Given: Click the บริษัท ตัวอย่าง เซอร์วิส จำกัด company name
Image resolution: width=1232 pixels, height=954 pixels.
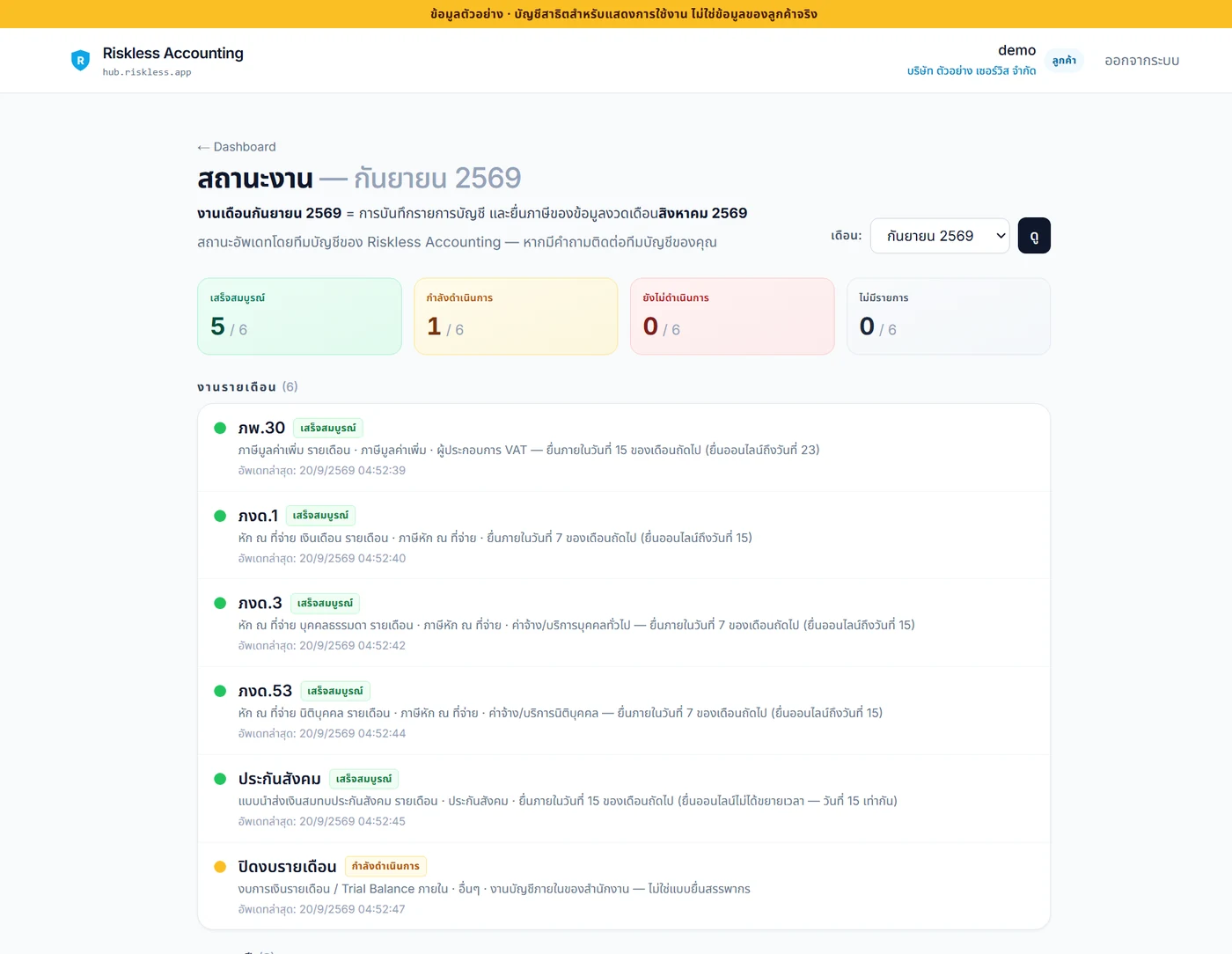Looking at the screenshot, I should 972,70.
